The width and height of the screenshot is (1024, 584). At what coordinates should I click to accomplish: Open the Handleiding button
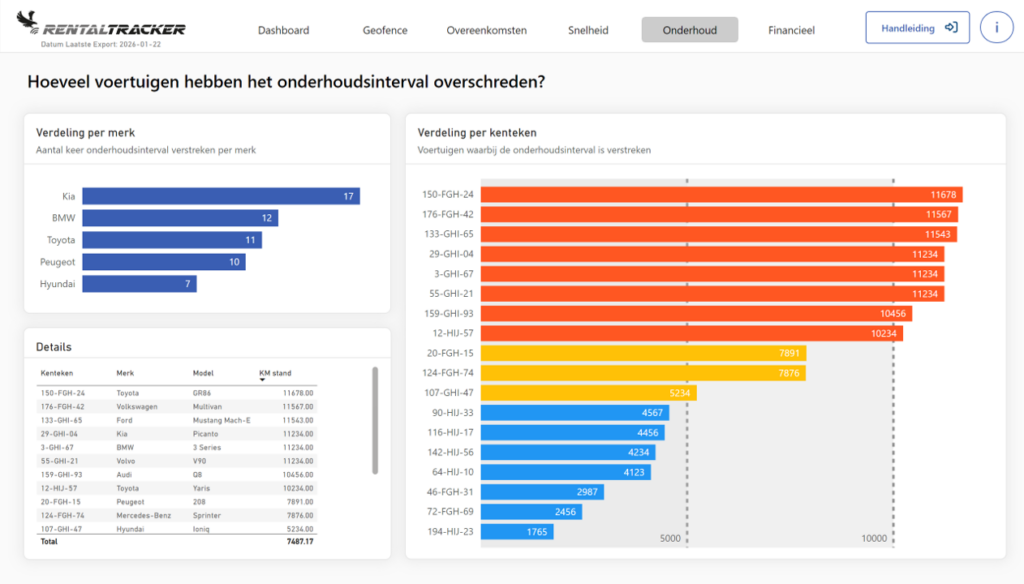pos(917,27)
